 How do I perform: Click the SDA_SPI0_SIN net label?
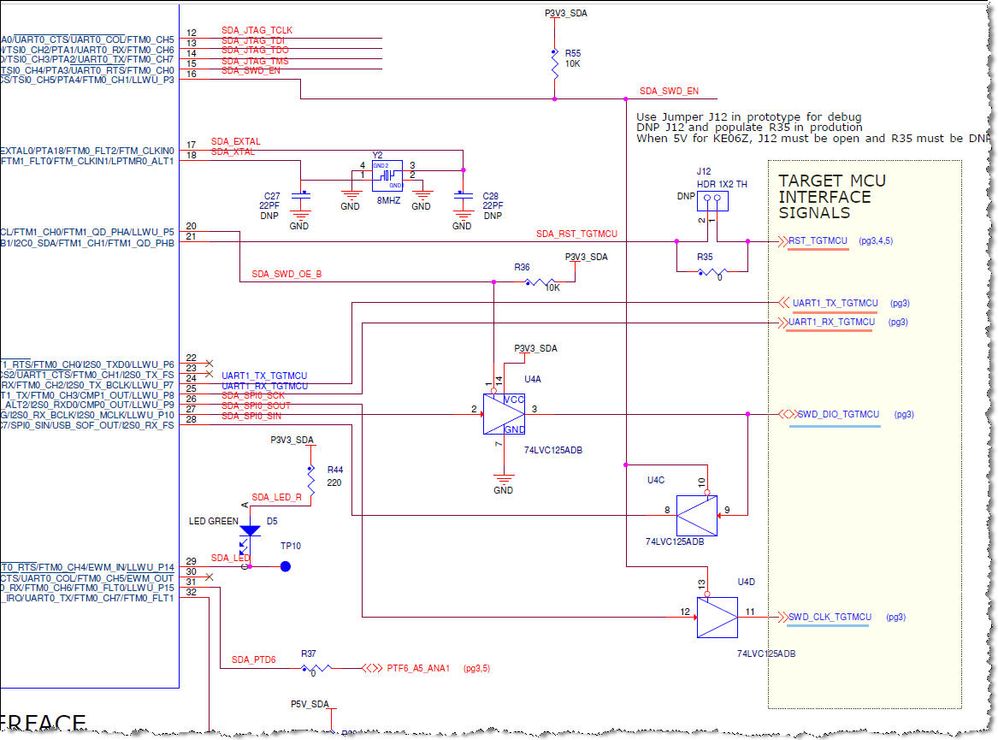[x=251, y=415]
